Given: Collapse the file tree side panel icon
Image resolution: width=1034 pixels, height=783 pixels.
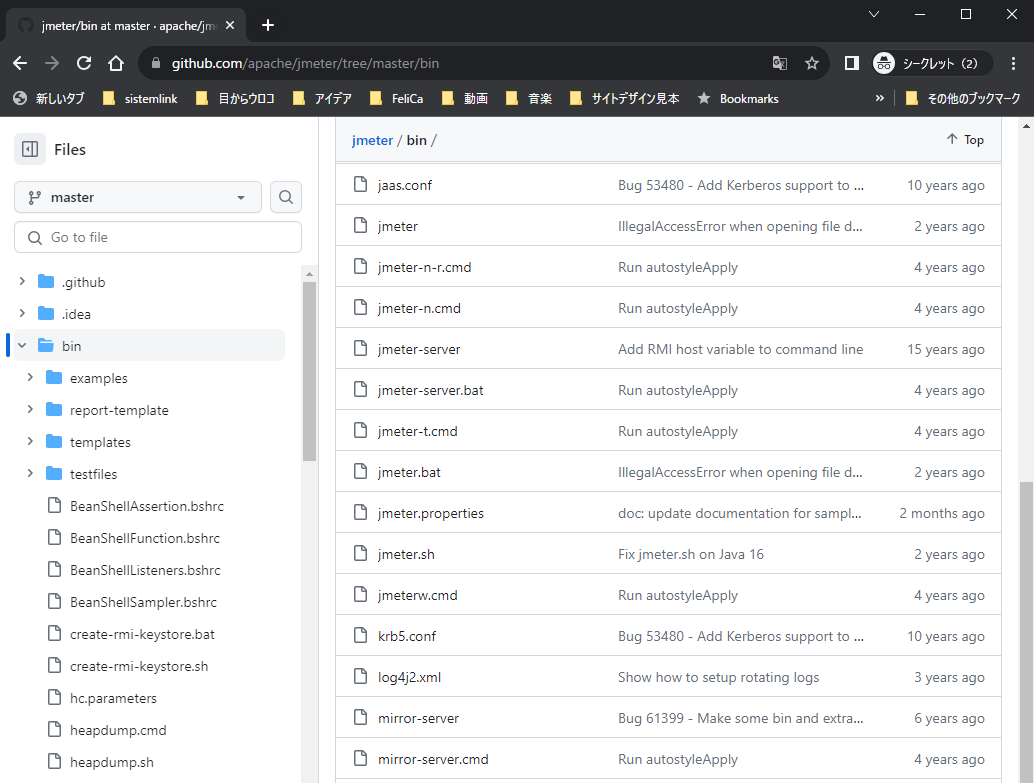Looking at the screenshot, I should click(30, 149).
